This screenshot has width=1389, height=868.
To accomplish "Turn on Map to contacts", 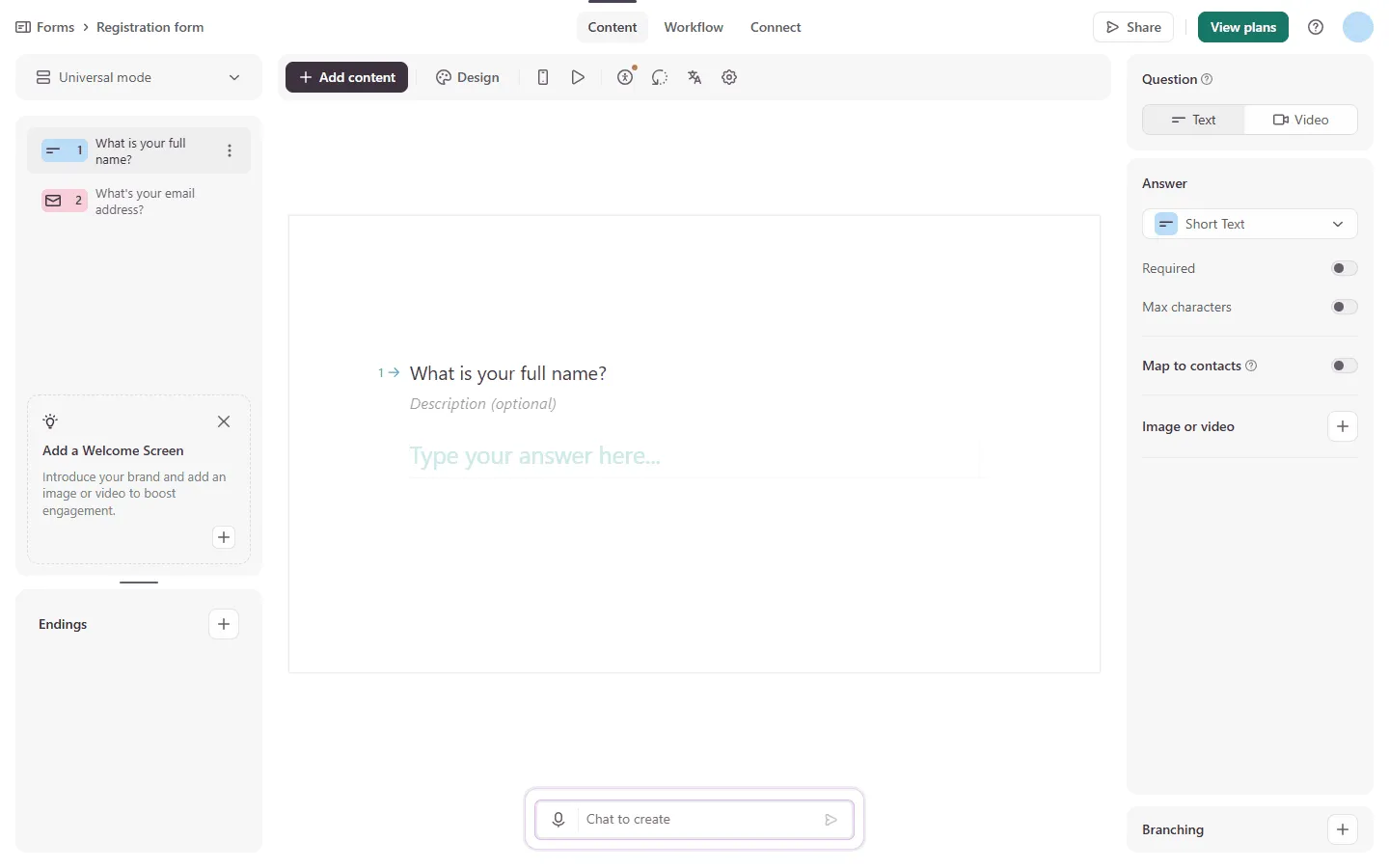I will (x=1344, y=366).
